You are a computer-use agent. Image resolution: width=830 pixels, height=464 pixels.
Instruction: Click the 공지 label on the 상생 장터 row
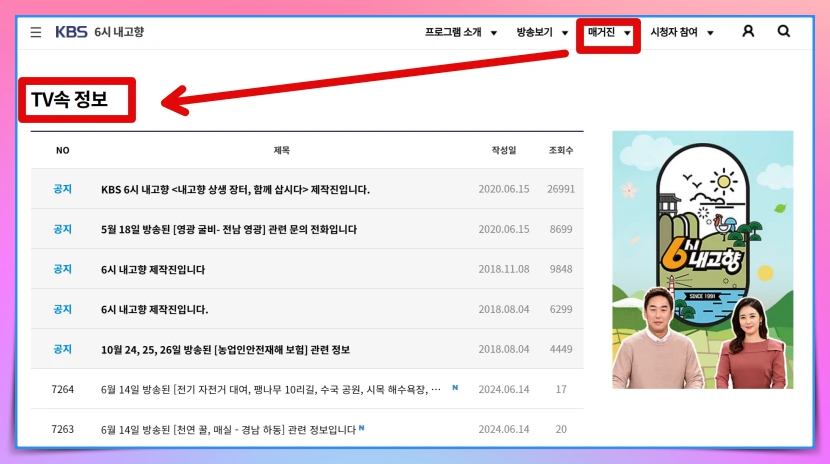62,189
